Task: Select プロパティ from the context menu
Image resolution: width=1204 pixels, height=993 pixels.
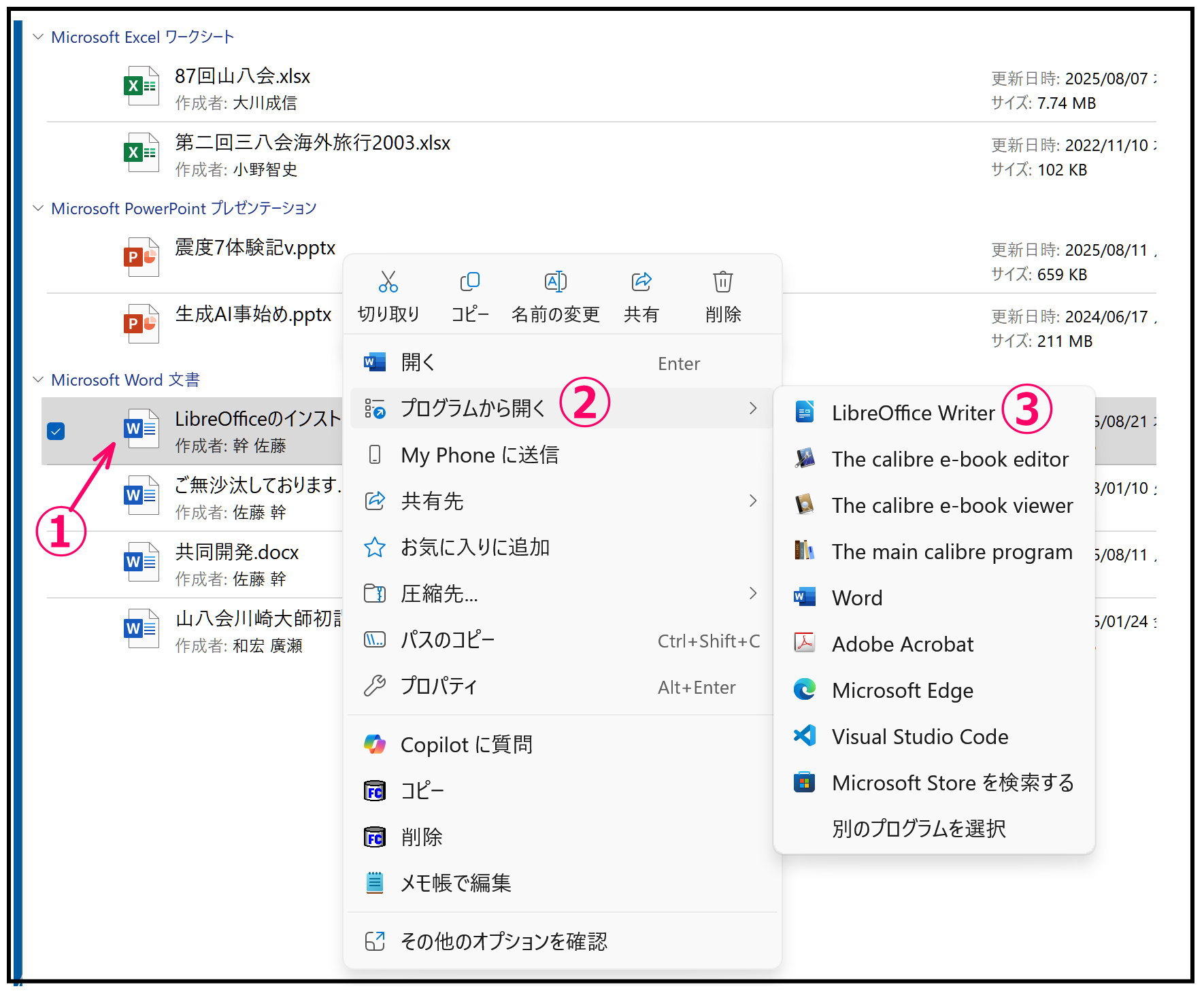Action: coord(439,686)
